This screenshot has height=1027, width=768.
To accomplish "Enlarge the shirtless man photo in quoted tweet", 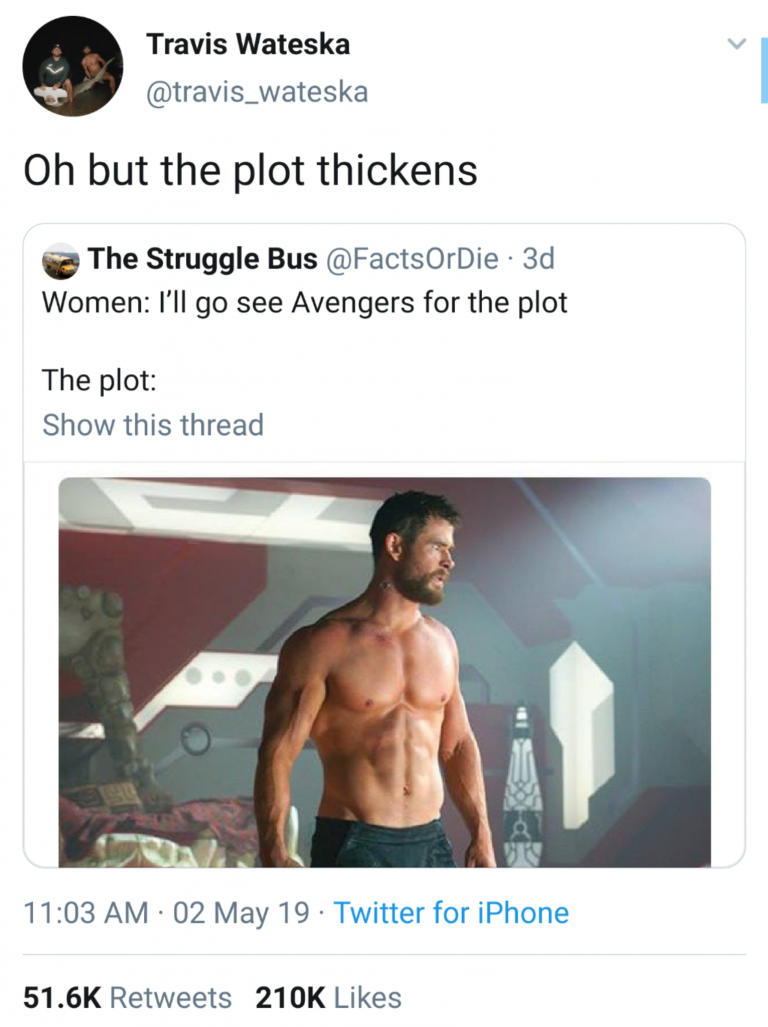I will 384,671.
